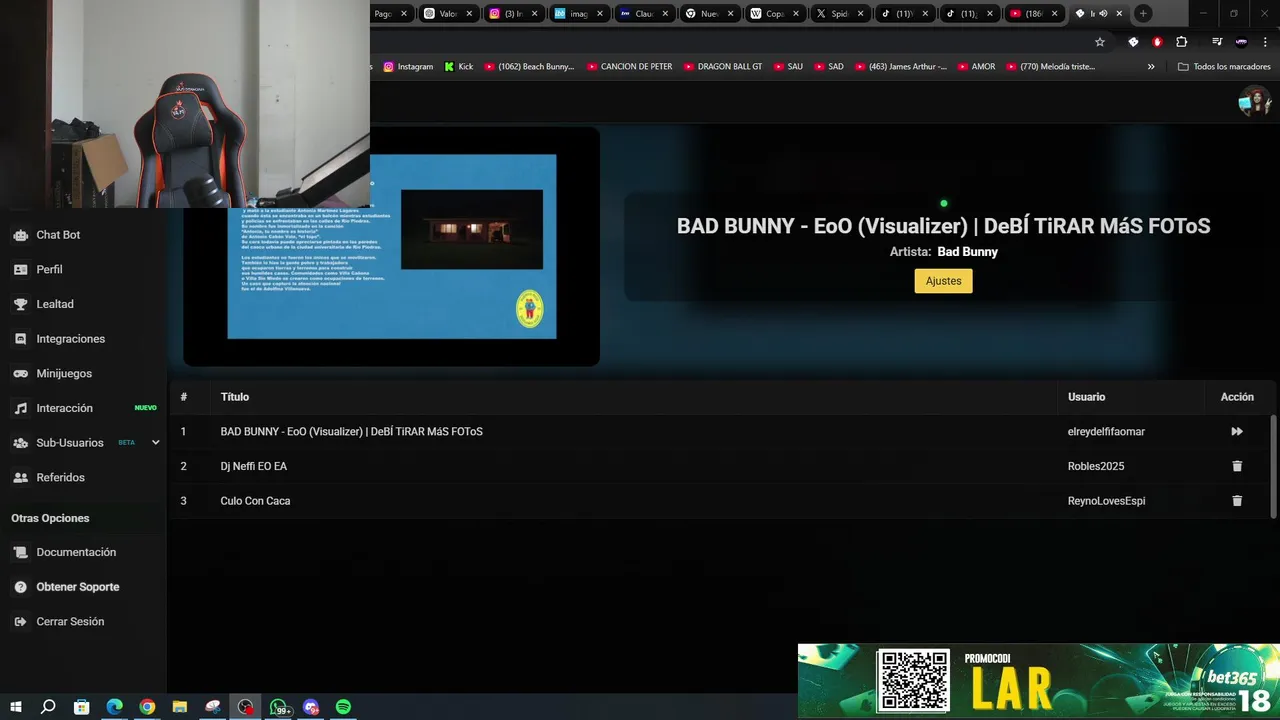Open Spotify from the taskbar
The height and width of the screenshot is (720, 1280).
click(344, 707)
